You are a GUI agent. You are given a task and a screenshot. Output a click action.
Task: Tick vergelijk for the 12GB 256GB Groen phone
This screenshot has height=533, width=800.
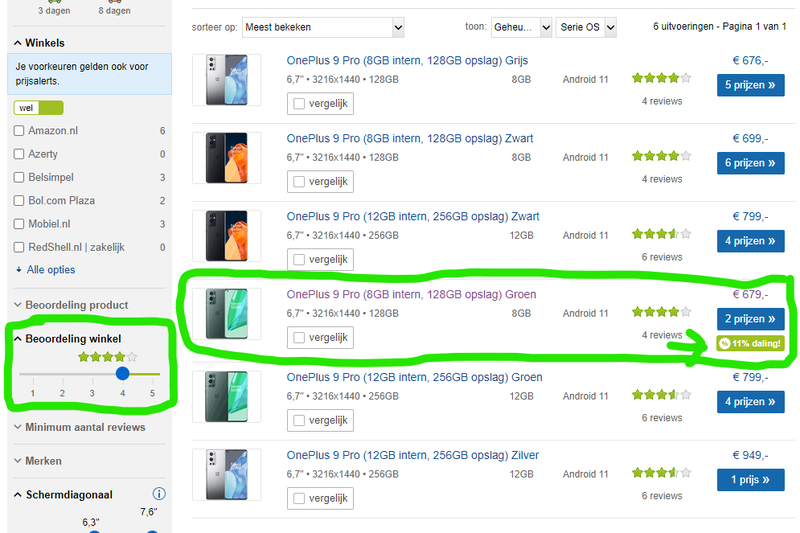point(299,420)
